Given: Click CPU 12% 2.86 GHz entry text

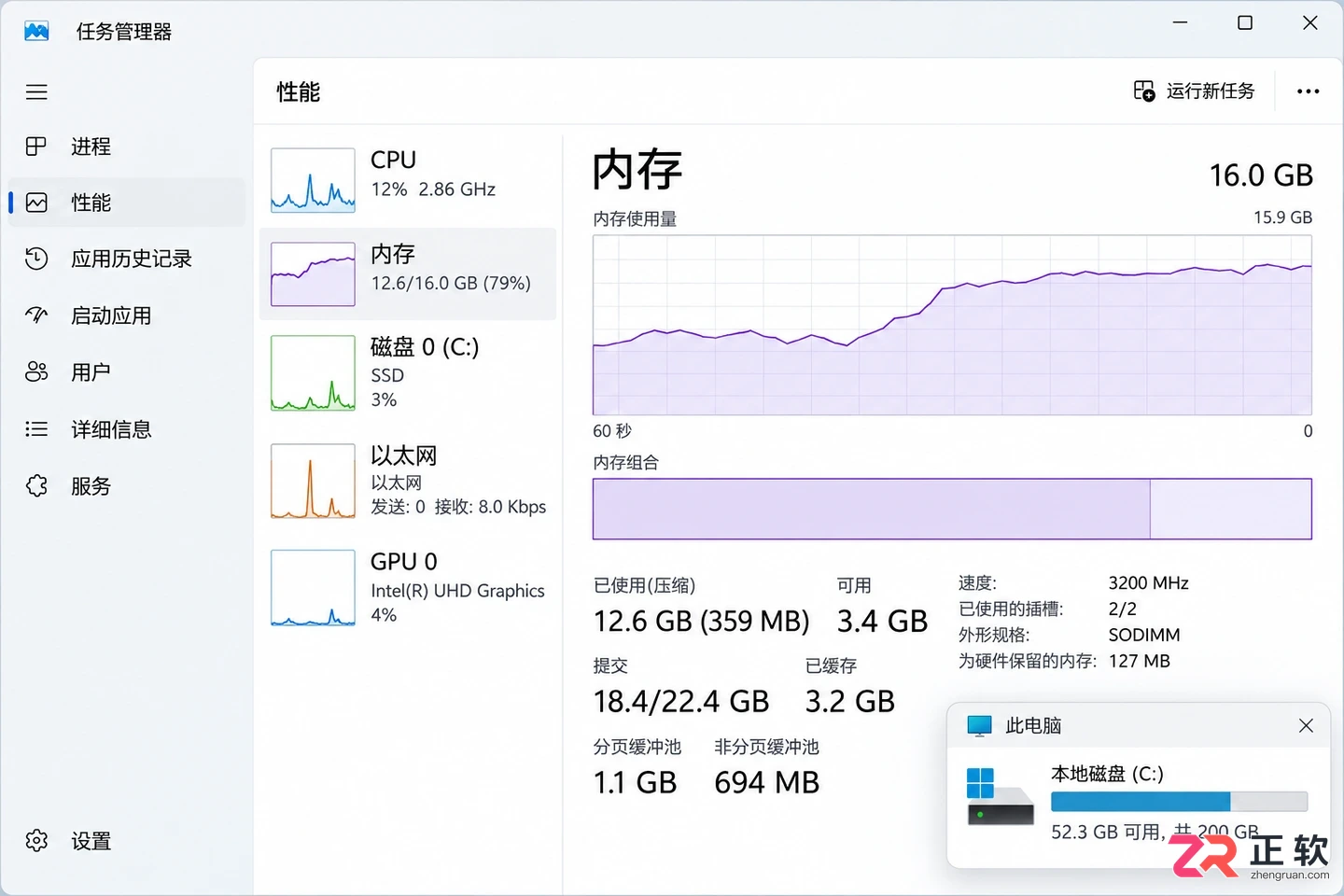Looking at the screenshot, I should click(x=433, y=175).
